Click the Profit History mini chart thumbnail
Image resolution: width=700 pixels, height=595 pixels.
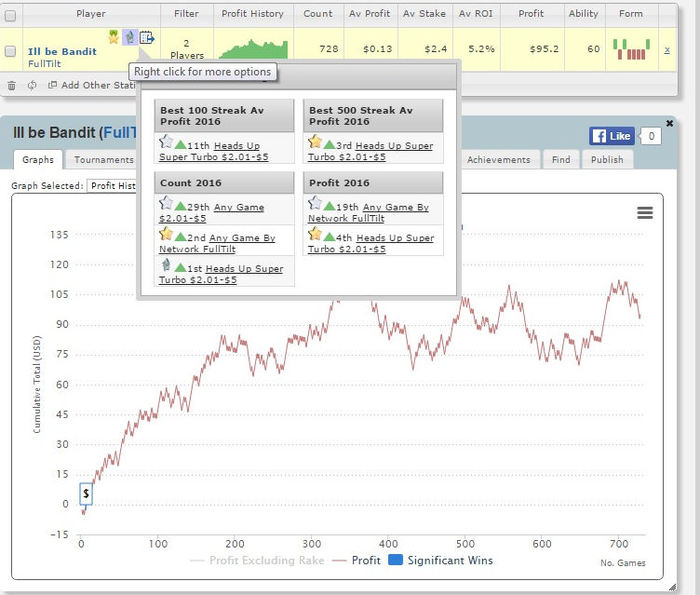coord(253,49)
